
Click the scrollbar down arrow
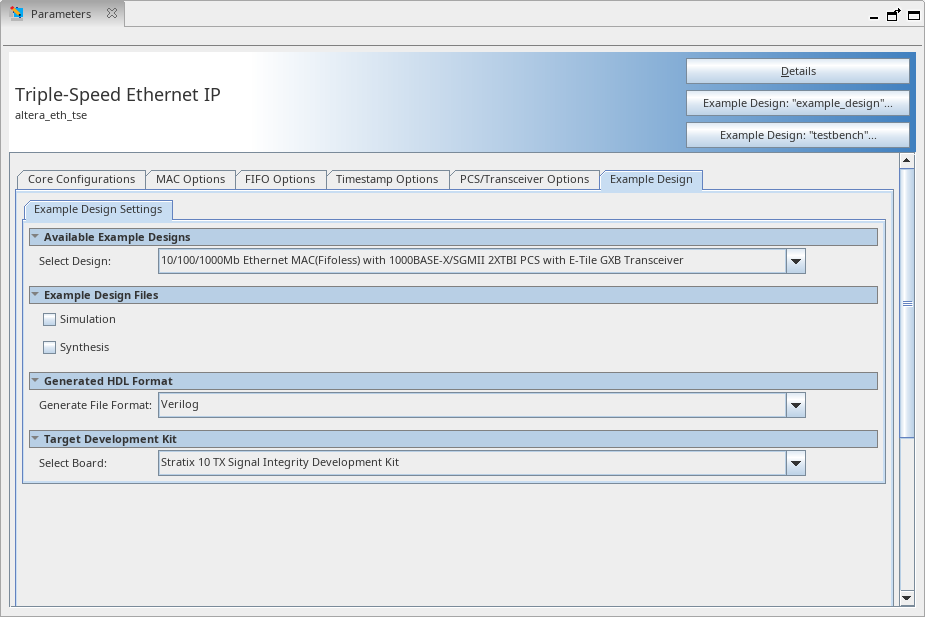pos(907,598)
